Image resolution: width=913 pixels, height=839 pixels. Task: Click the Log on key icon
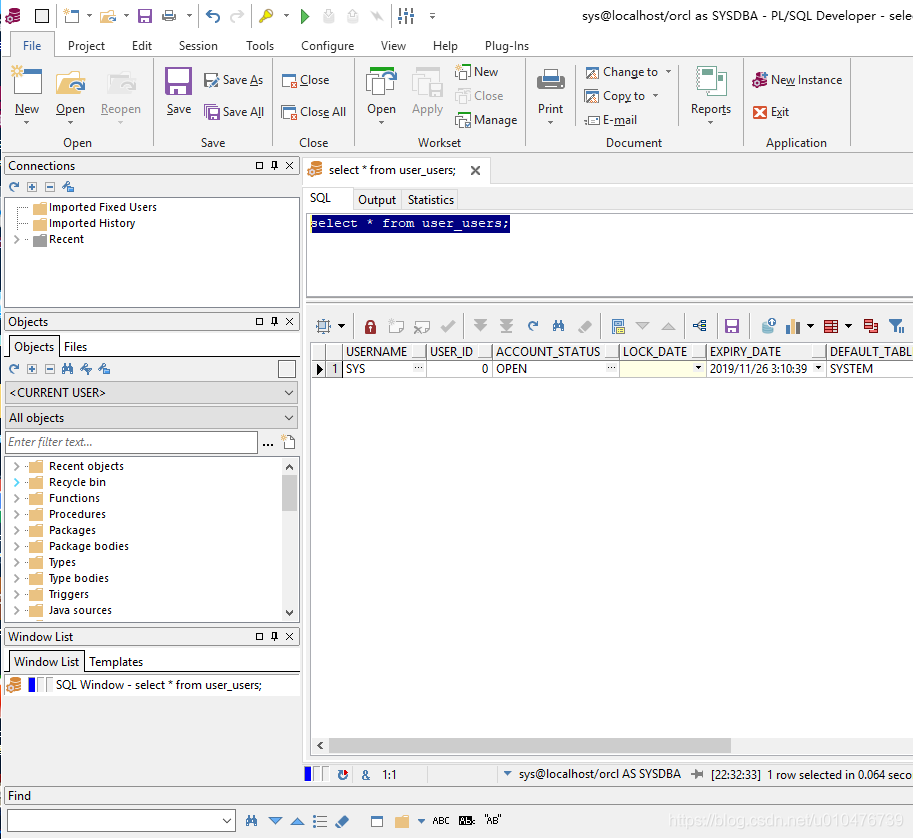click(266, 16)
